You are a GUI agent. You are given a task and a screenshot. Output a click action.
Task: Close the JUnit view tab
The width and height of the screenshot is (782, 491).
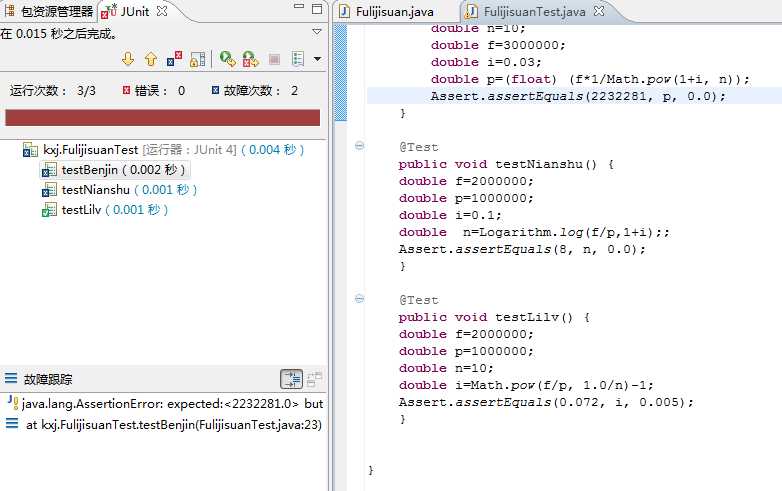[162, 11]
